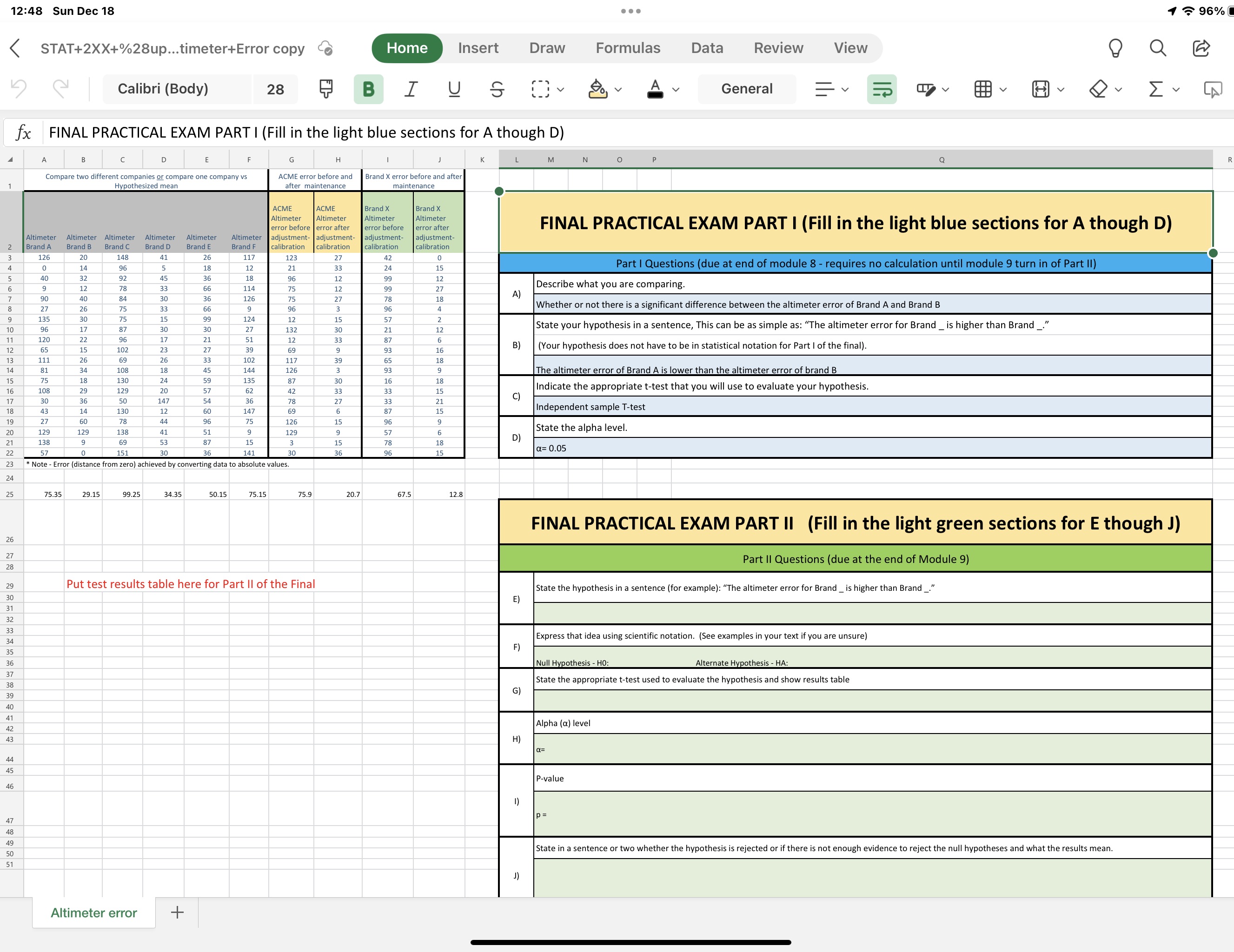Apply strikethrough formatting icon
The width and height of the screenshot is (1234, 952).
point(497,89)
